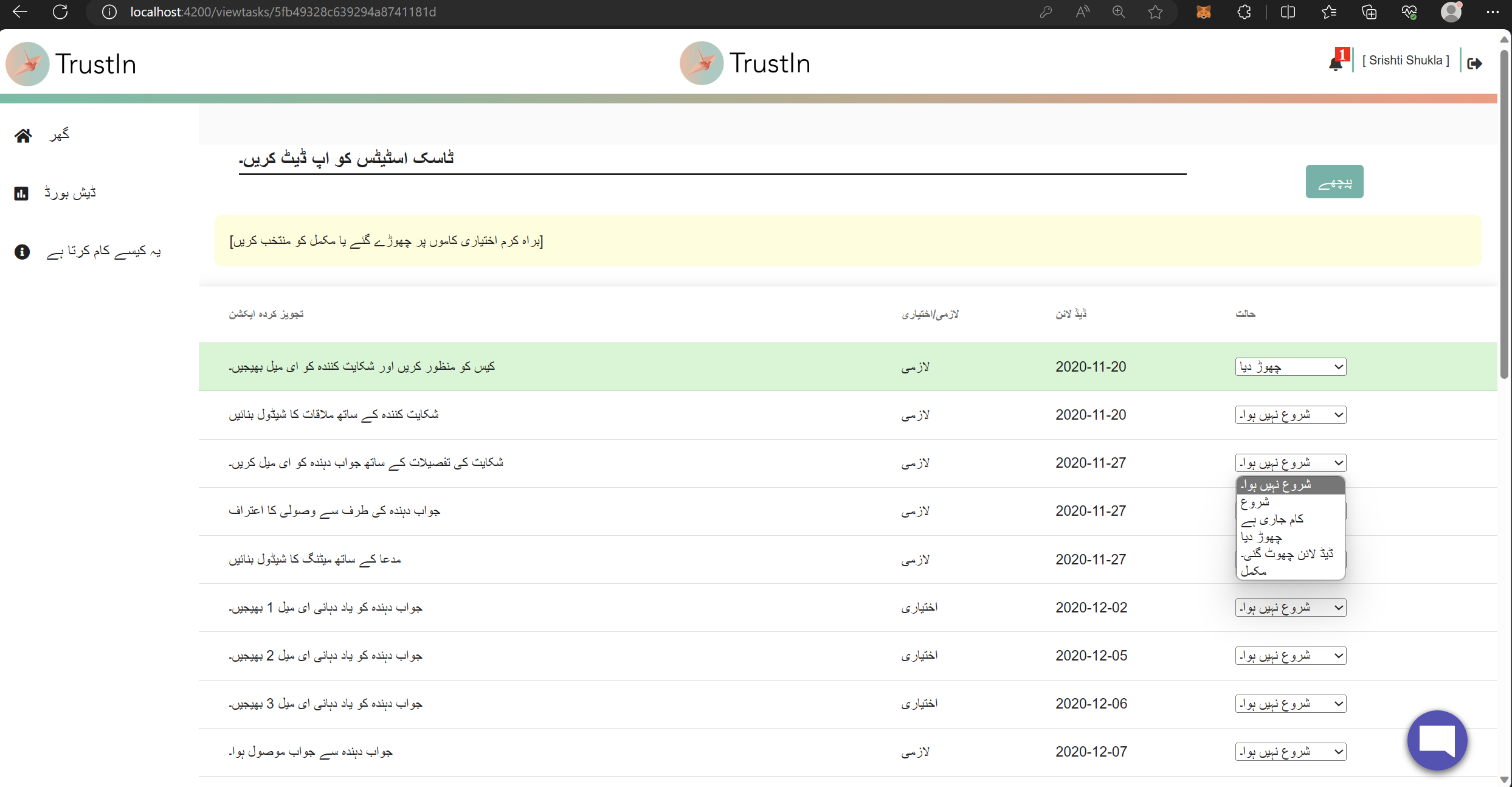1512x787 pixels.
Task: Open the MetaMask extension icon
Action: click(1204, 12)
